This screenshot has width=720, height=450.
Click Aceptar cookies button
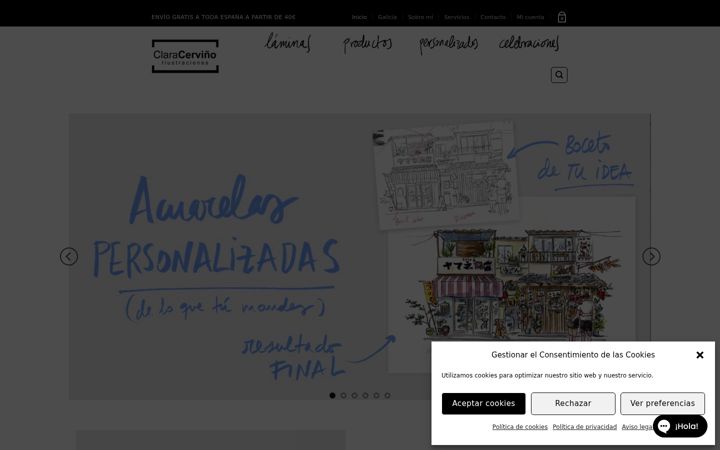tap(484, 403)
